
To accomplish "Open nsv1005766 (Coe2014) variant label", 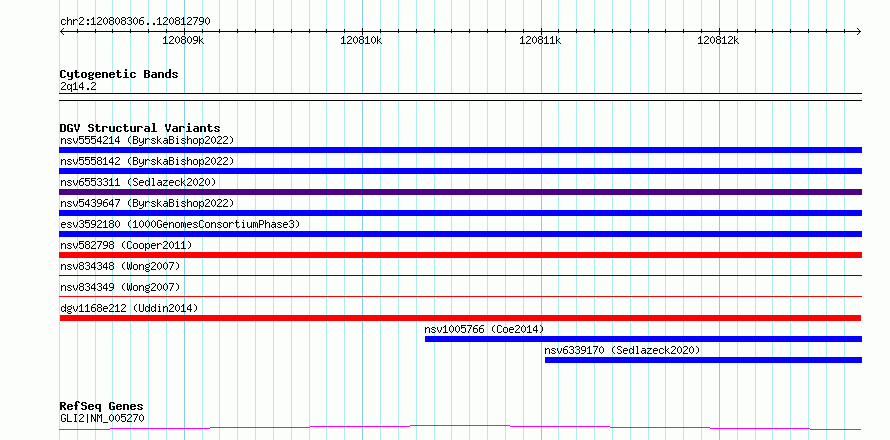I will coord(484,329).
